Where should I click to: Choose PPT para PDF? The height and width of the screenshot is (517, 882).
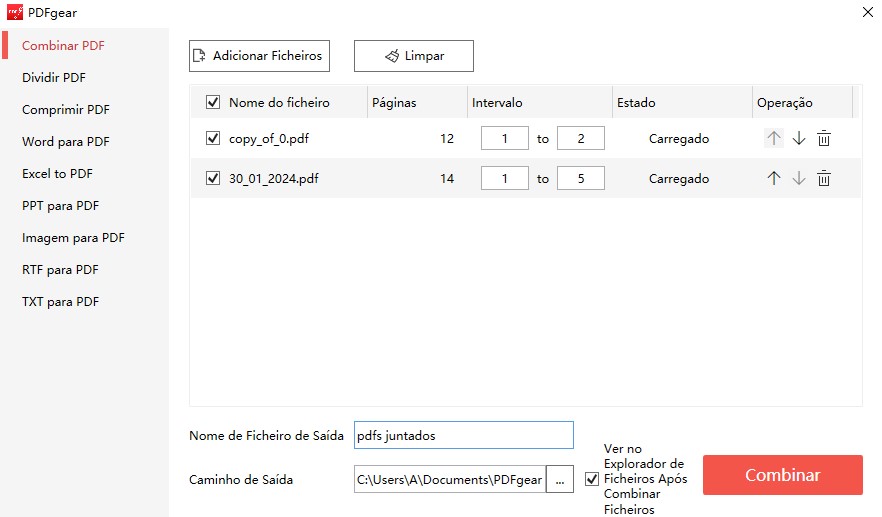(60, 206)
